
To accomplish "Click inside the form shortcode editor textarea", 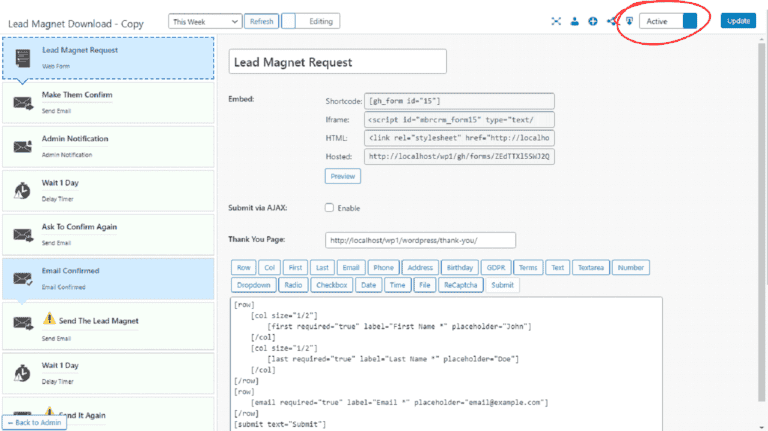I will click(x=446, y=363).
